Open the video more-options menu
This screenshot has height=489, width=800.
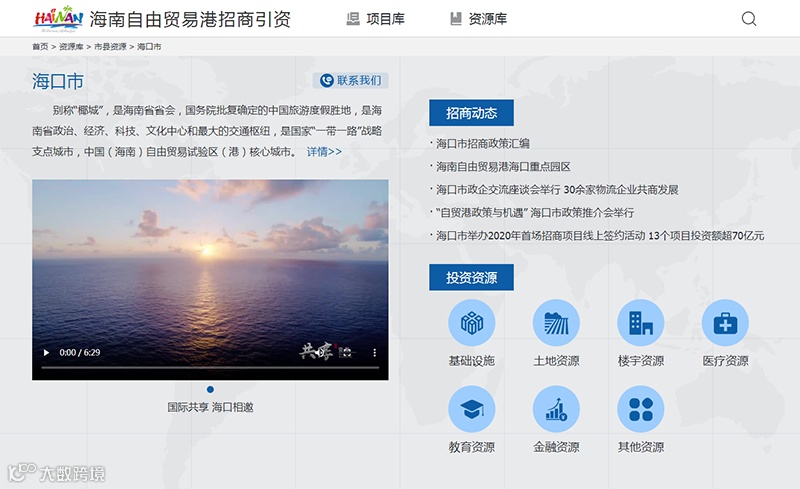[374, 352]
